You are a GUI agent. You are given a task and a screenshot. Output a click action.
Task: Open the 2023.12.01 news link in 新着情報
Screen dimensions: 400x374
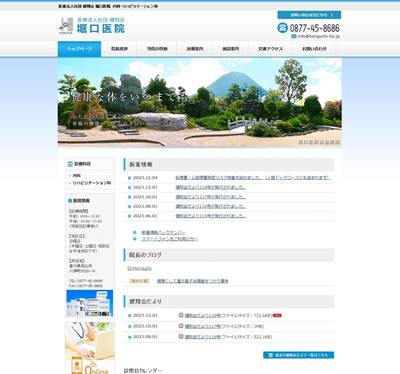click(211, 187)
